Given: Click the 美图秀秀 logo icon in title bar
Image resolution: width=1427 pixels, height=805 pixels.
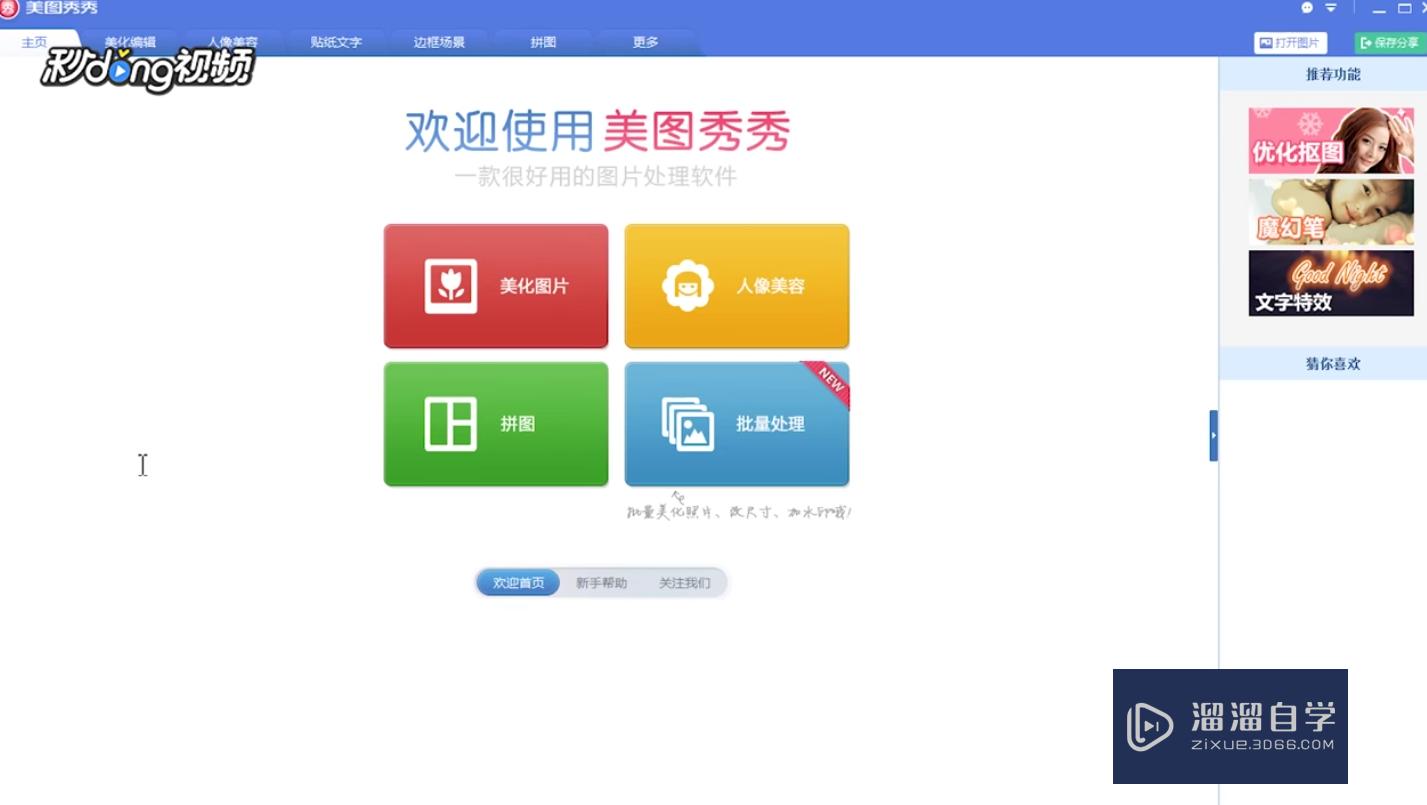Looking at the screenshot, I should pos(9,9).
